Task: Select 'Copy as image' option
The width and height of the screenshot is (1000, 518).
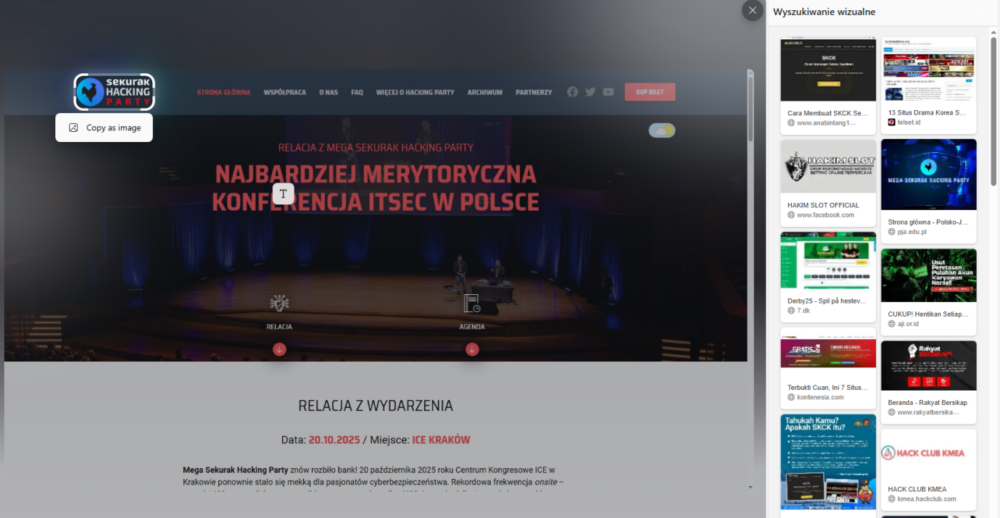Action: [x=104, y=128]
